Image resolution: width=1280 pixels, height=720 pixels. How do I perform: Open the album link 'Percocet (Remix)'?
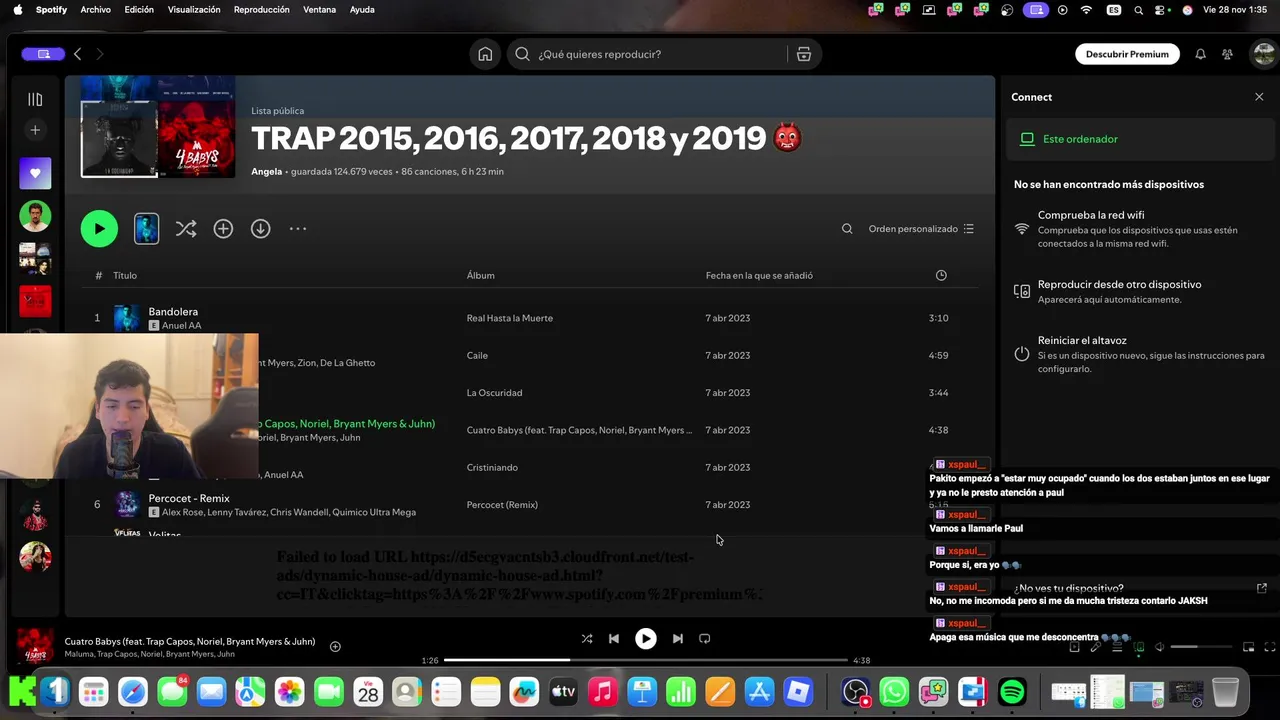pos(502,505)
